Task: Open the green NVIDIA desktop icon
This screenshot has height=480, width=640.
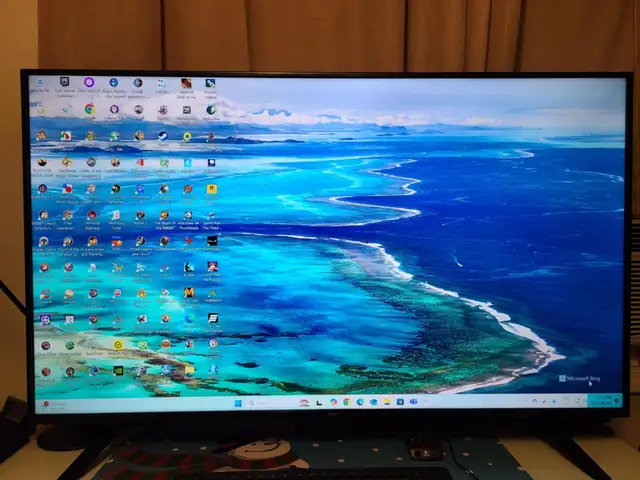Action: (118, 371)
